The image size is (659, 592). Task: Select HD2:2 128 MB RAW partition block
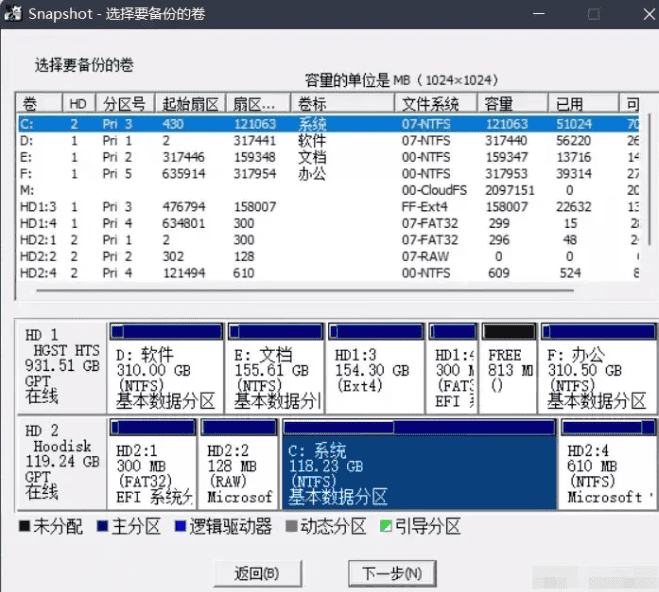pyautogui.click(x=239, y=464)
